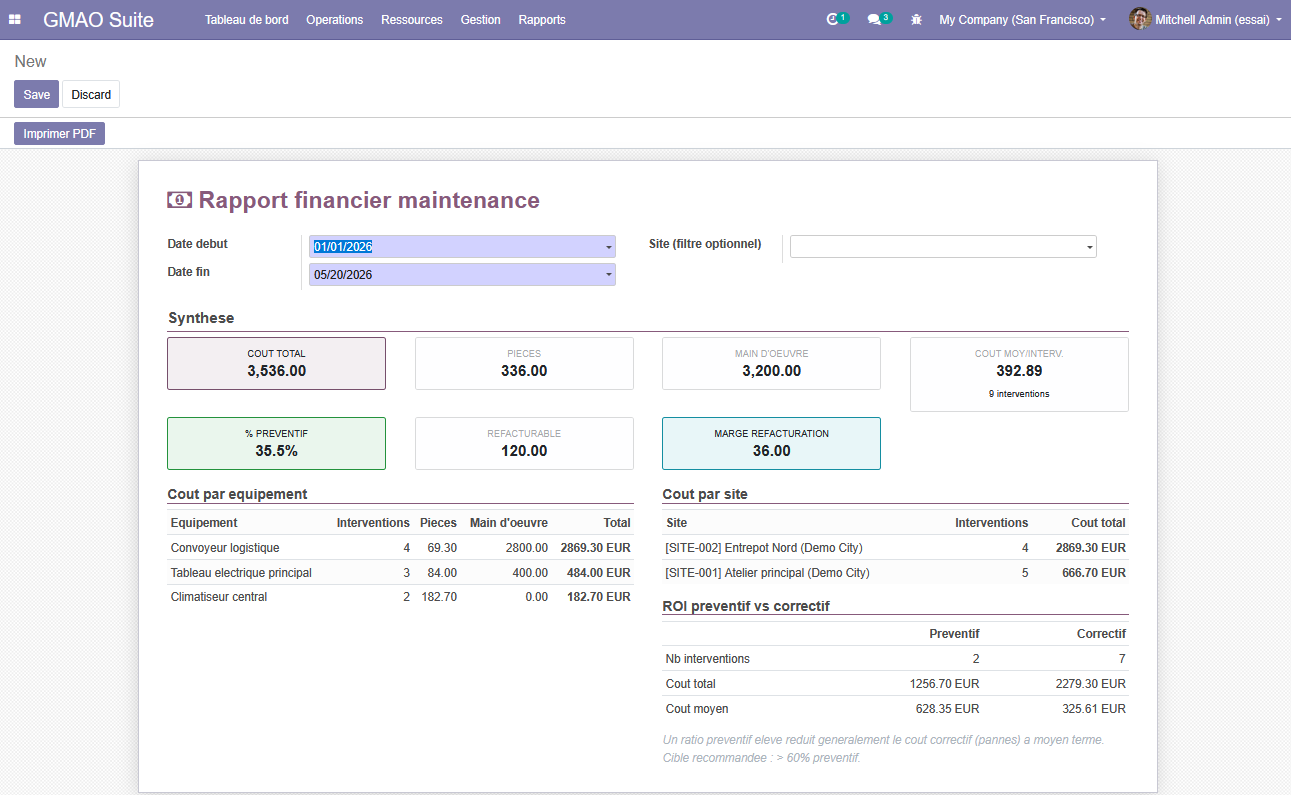Click ROI preventif vs correctif heading
The image size is (1291, 795).
click(746, 606)
